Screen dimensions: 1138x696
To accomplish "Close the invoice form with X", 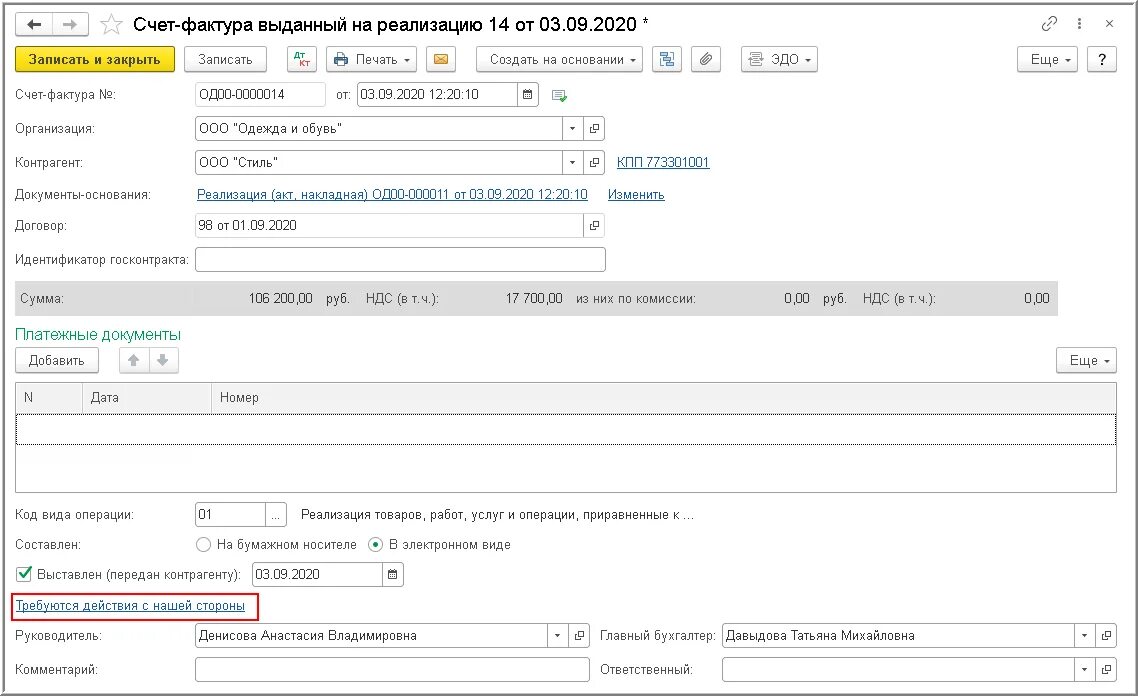I will (x=1109, y=24).
